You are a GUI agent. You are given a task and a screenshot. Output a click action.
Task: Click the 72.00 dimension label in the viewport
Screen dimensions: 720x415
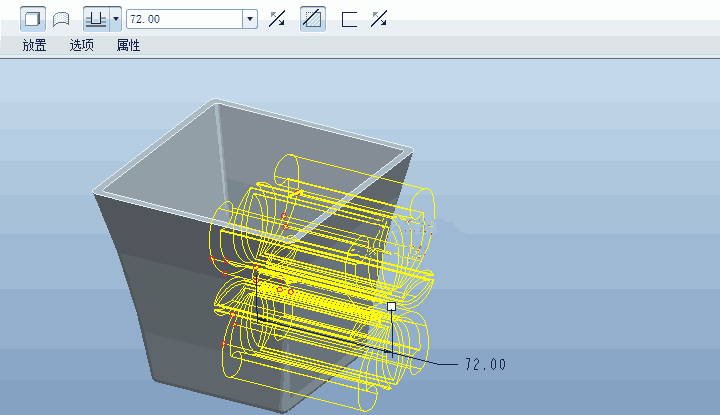click(x=486, y=365)
